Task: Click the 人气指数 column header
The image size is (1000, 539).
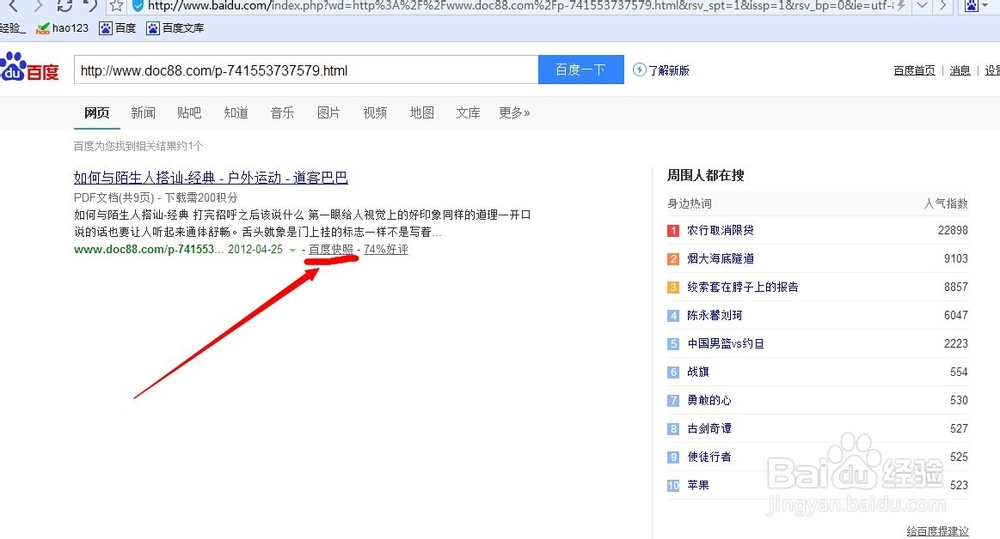Action: 946,204
